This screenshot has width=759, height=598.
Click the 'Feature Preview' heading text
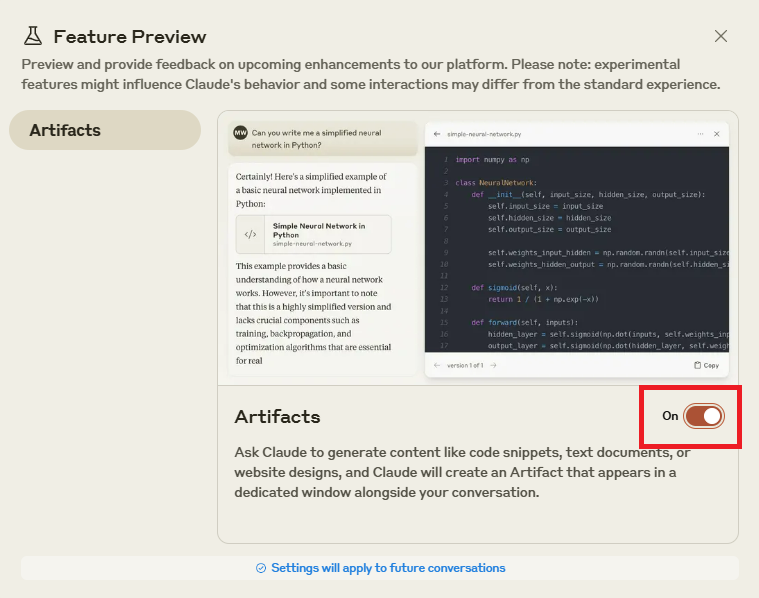[130, 37]
